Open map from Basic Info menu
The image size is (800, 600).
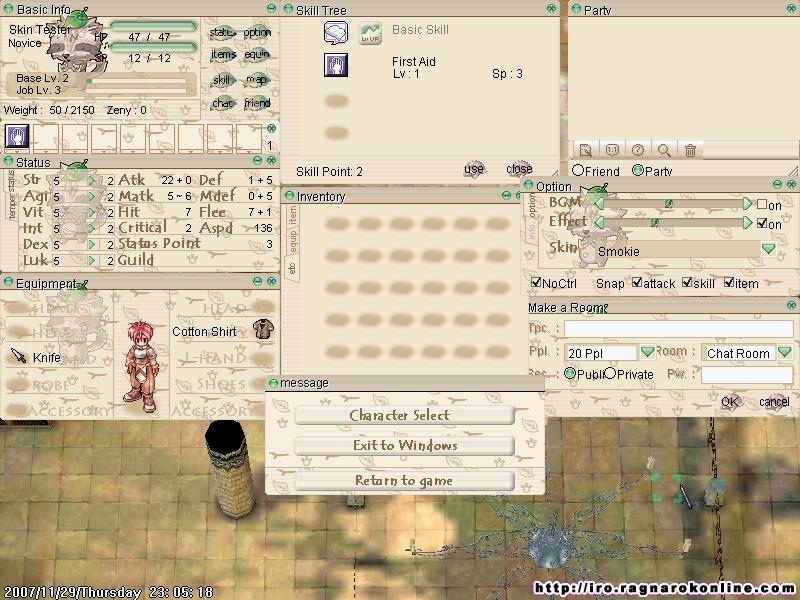click(257, 80)
